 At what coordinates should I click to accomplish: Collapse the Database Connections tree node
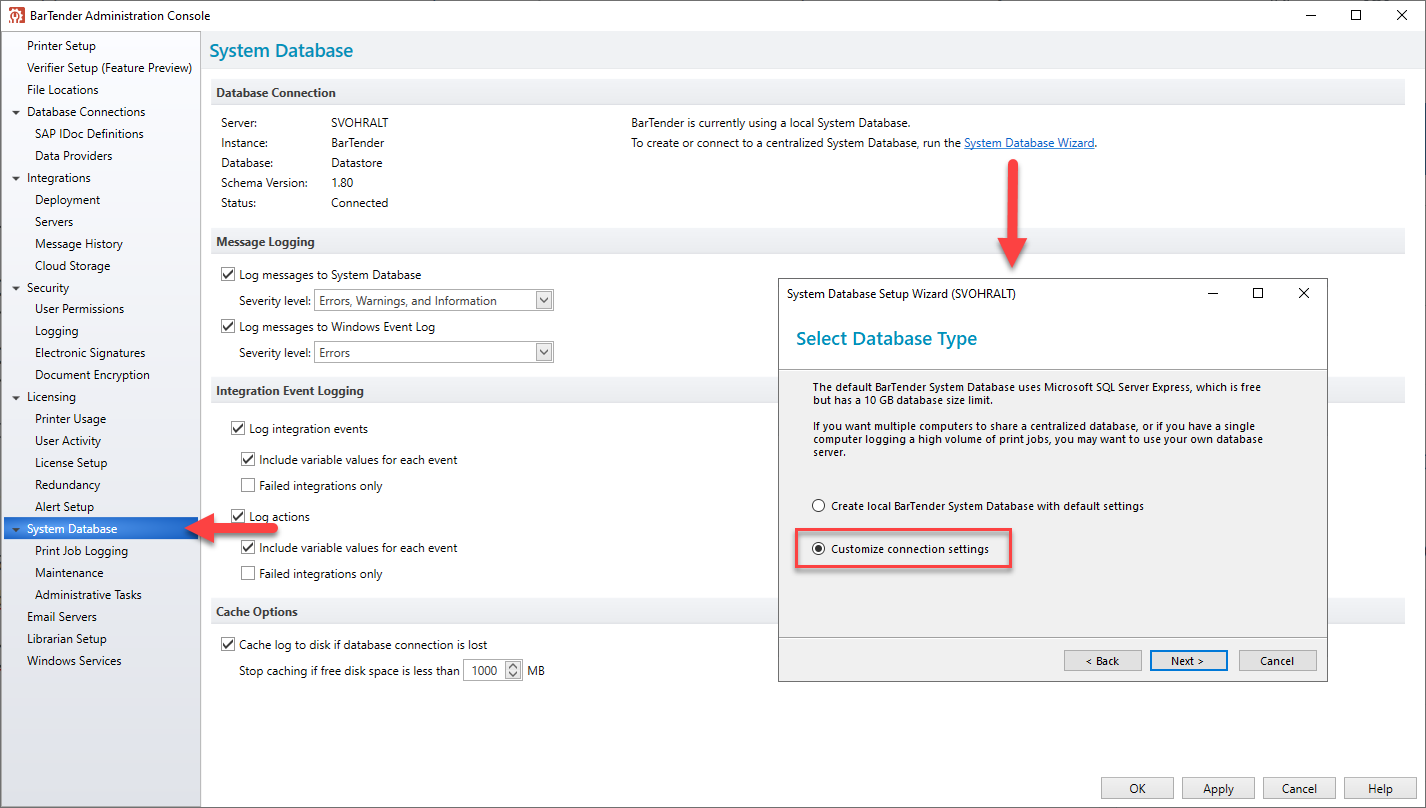[x=16, y=112]
